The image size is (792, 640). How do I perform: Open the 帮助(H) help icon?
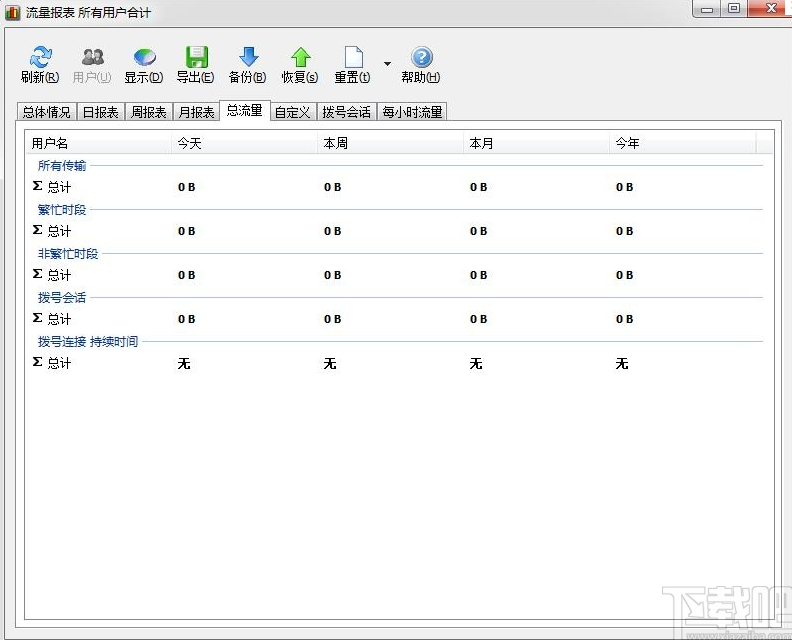[x=421, y=57]
